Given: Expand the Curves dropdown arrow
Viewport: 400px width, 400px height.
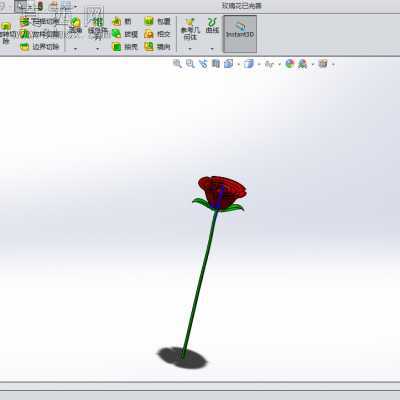Looking at the screenshot, I should [x=212, y=49].
